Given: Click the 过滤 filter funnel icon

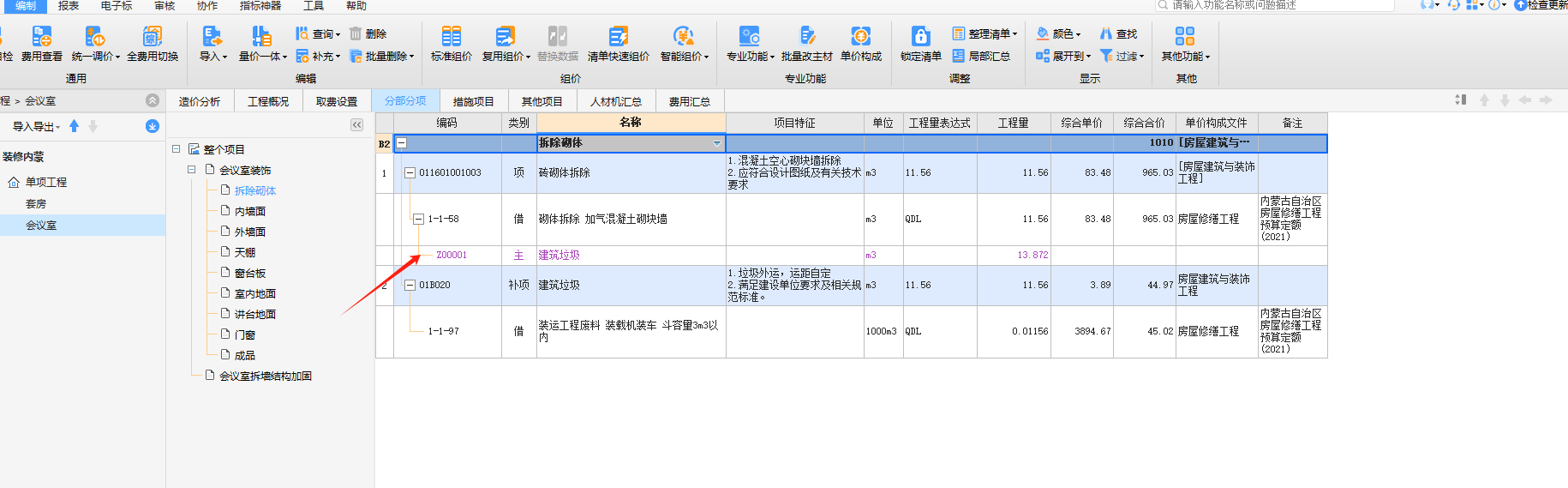Looking at the screenshot, I should point(1106,56).
